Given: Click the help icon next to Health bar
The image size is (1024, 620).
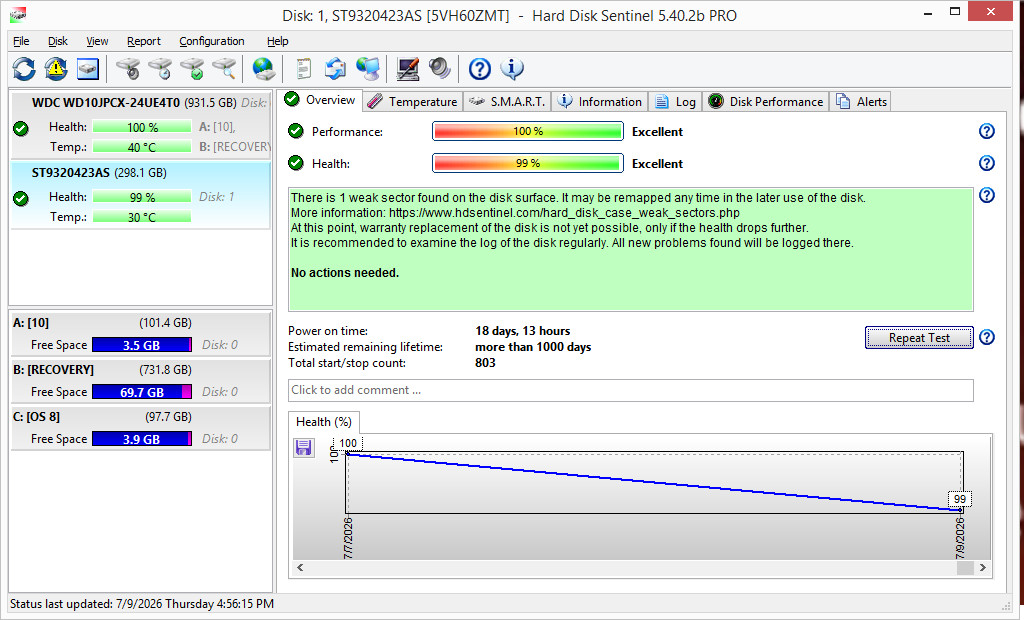Looking at the screenshot, I should (x=987, y=163).
